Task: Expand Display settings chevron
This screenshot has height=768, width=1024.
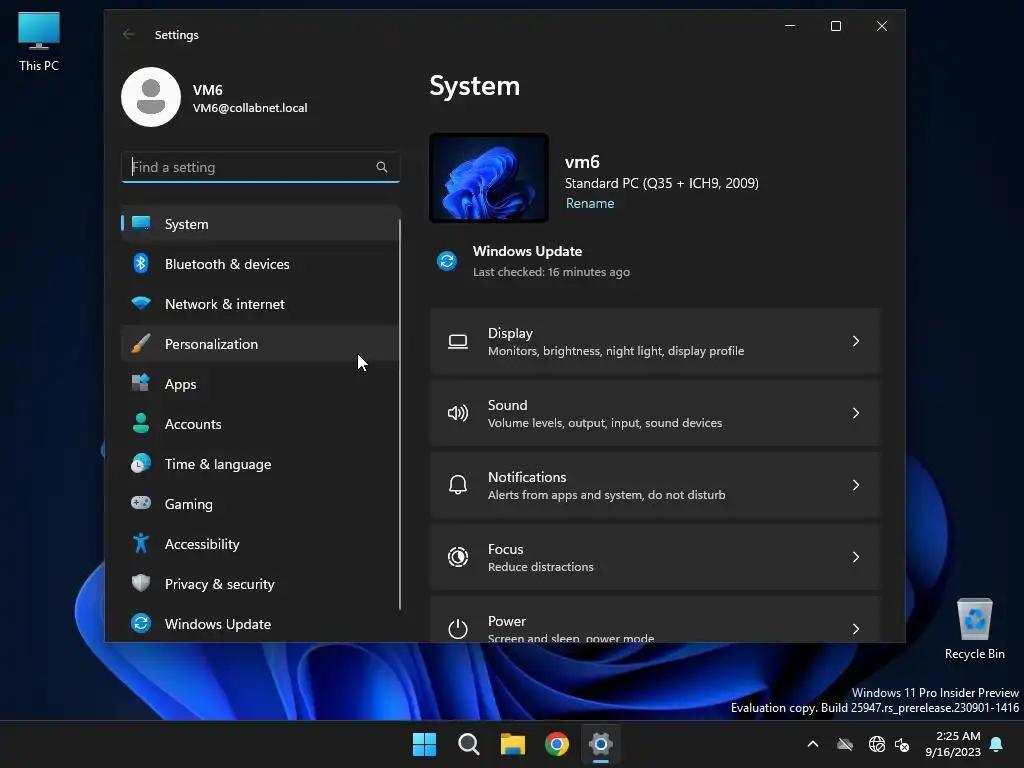Action: pyautogui.click(x=856, y=342)
